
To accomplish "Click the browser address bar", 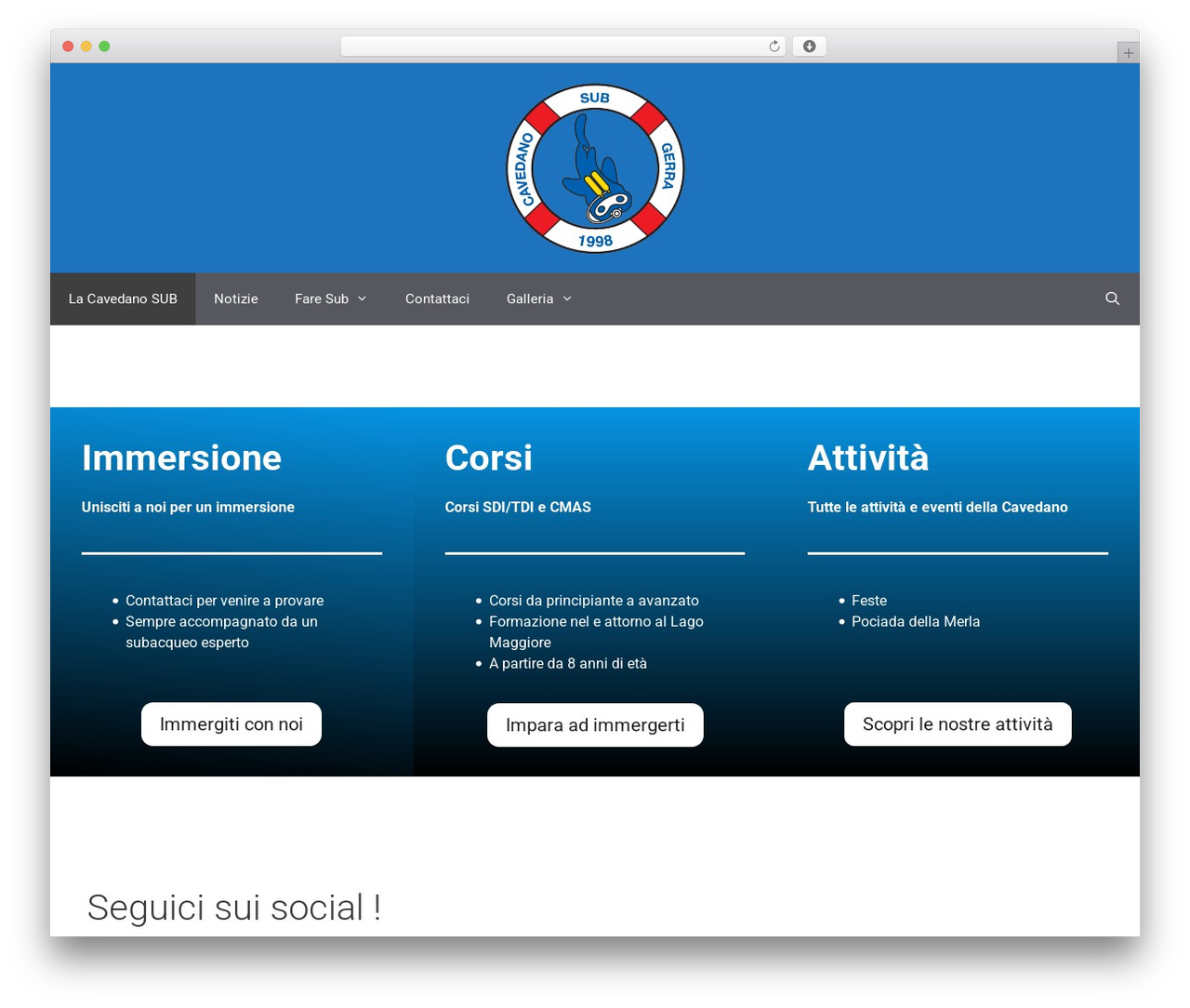I will coord(562,46).
